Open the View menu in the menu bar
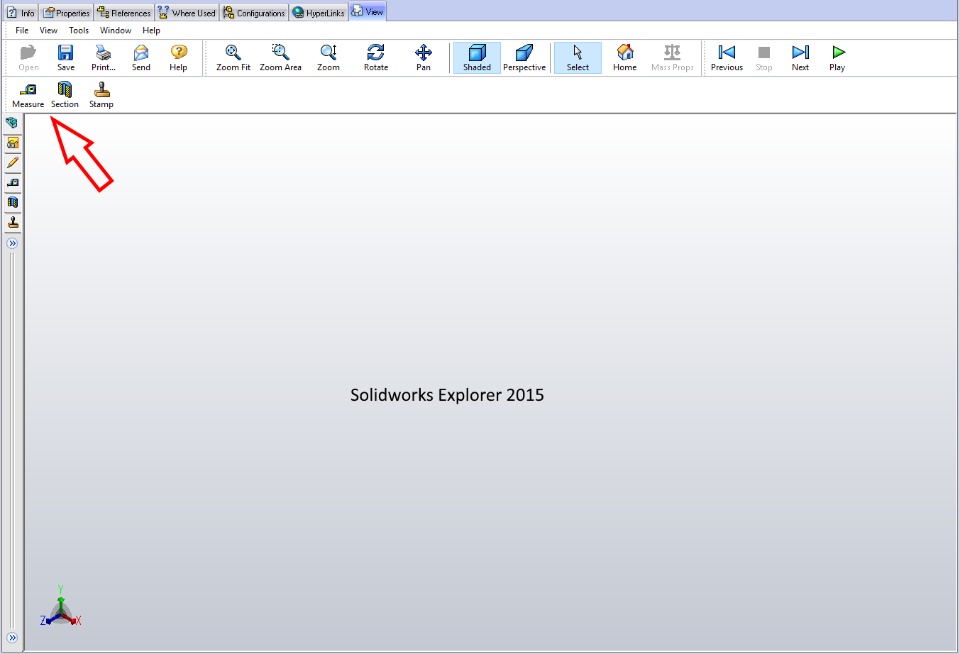Image resolution: width=960 pixels, height=654 pixels. tap(48, 30)
